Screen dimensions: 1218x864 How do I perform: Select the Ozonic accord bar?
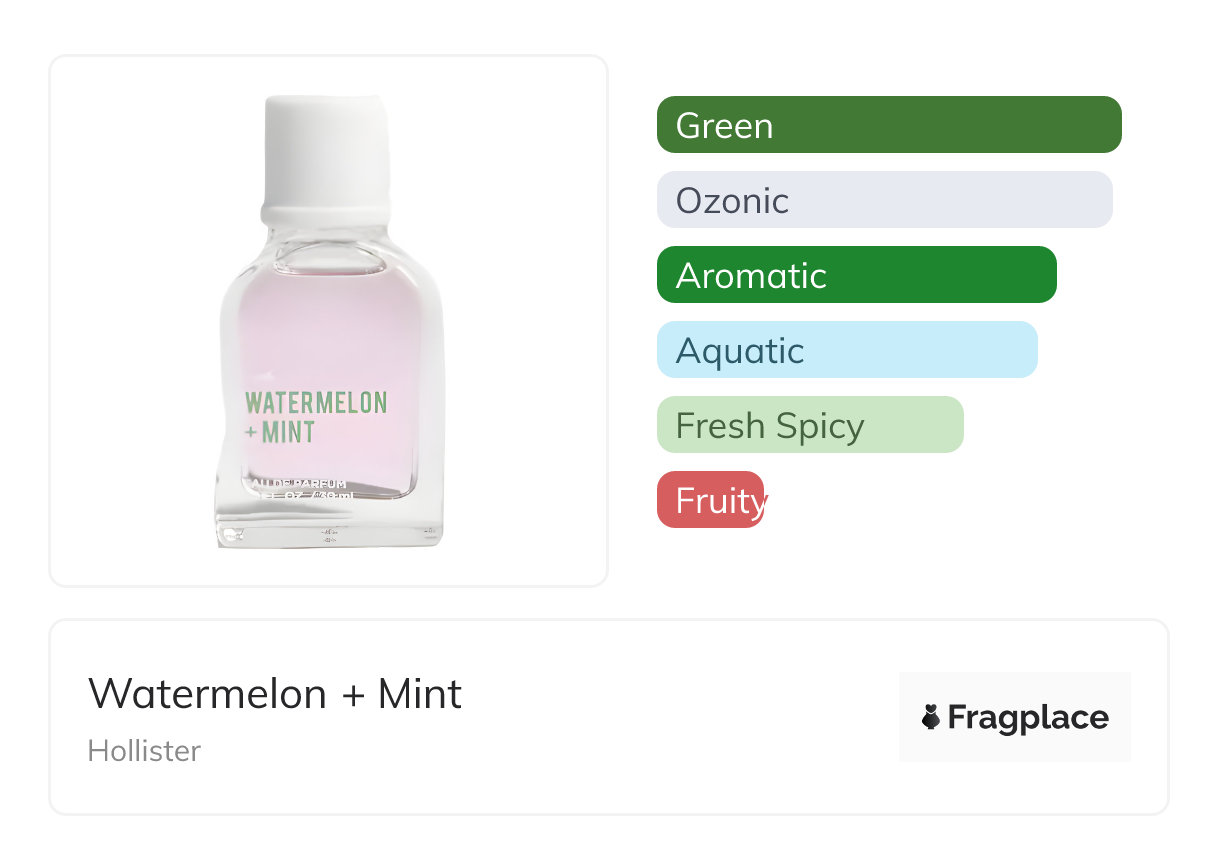885,199
